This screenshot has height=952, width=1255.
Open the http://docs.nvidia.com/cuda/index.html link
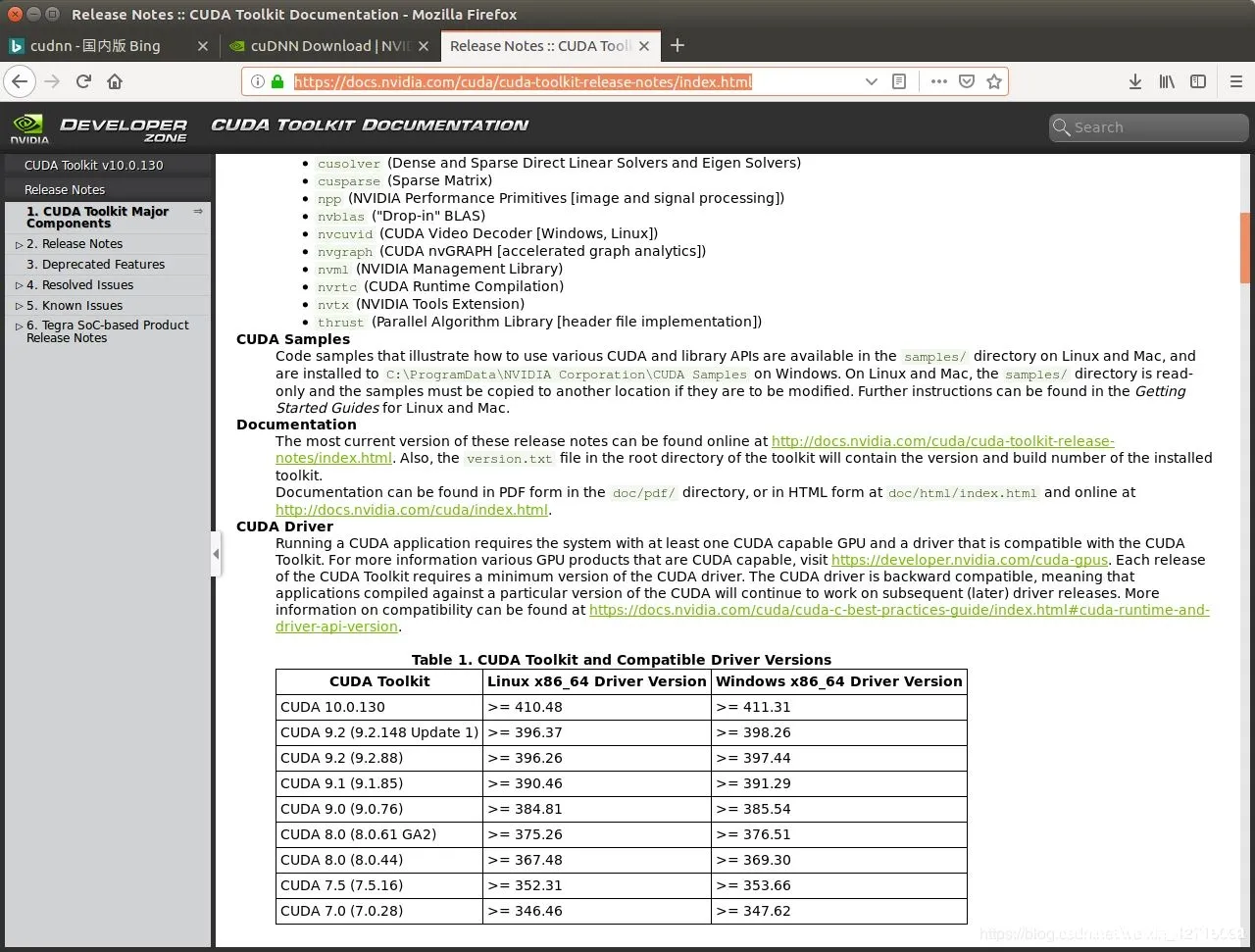pyautogui.click(x=411, y=509)
